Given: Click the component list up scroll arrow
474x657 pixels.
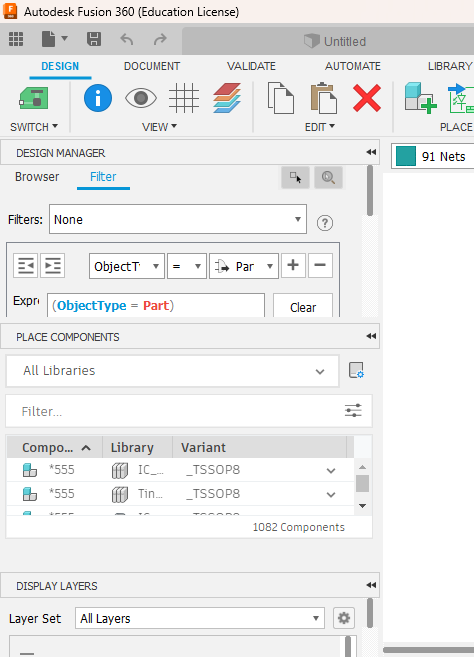Looking at the screenshot, I should tap(363, 467).
